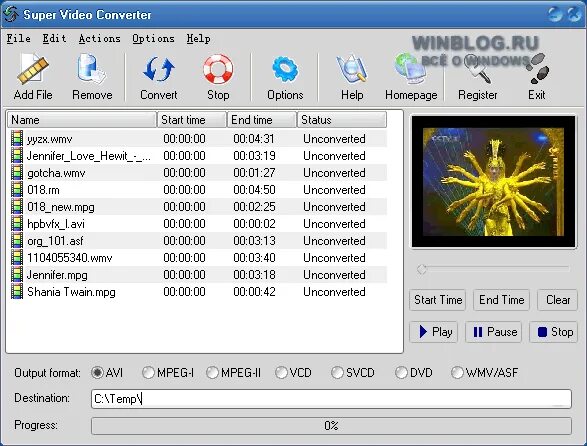
Task: Stop the preview playback
Action: pyautogui.click(x=554, y=332)
